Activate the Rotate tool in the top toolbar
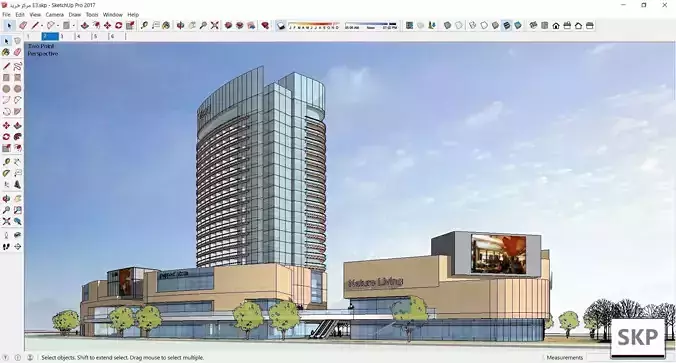Viewport: 676px width, 363px height. pyautogui.click(x=119, y=26)
